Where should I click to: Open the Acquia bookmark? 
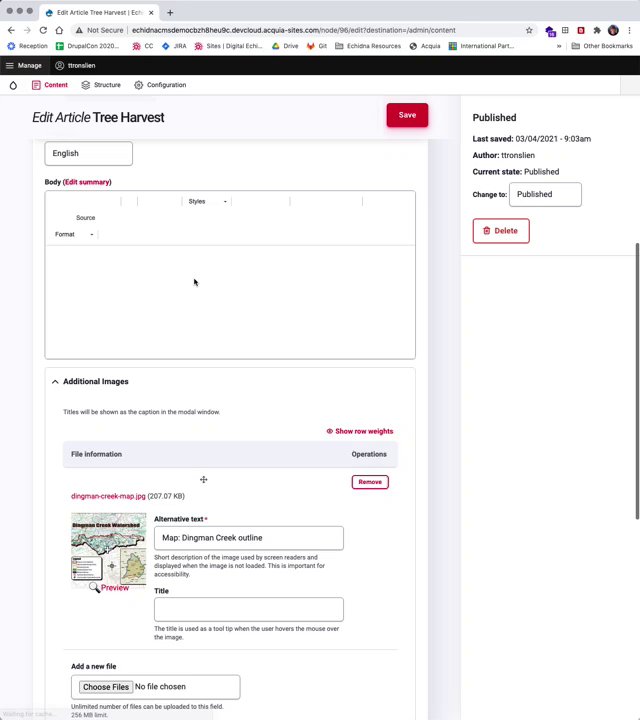425,46
